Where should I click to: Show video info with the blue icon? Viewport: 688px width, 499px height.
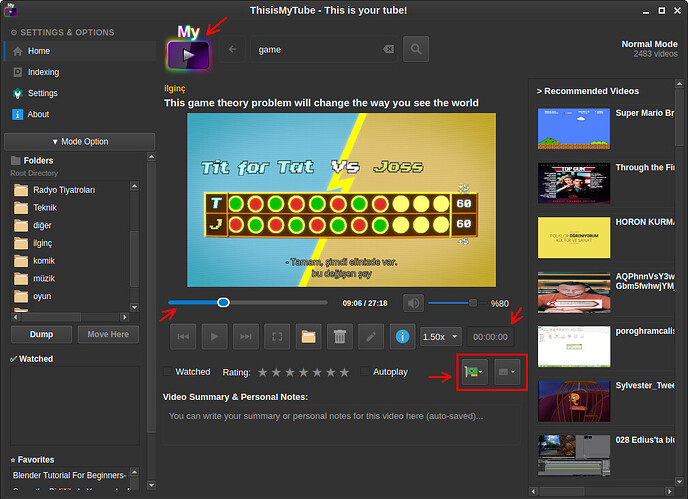[x=402, y=337]
